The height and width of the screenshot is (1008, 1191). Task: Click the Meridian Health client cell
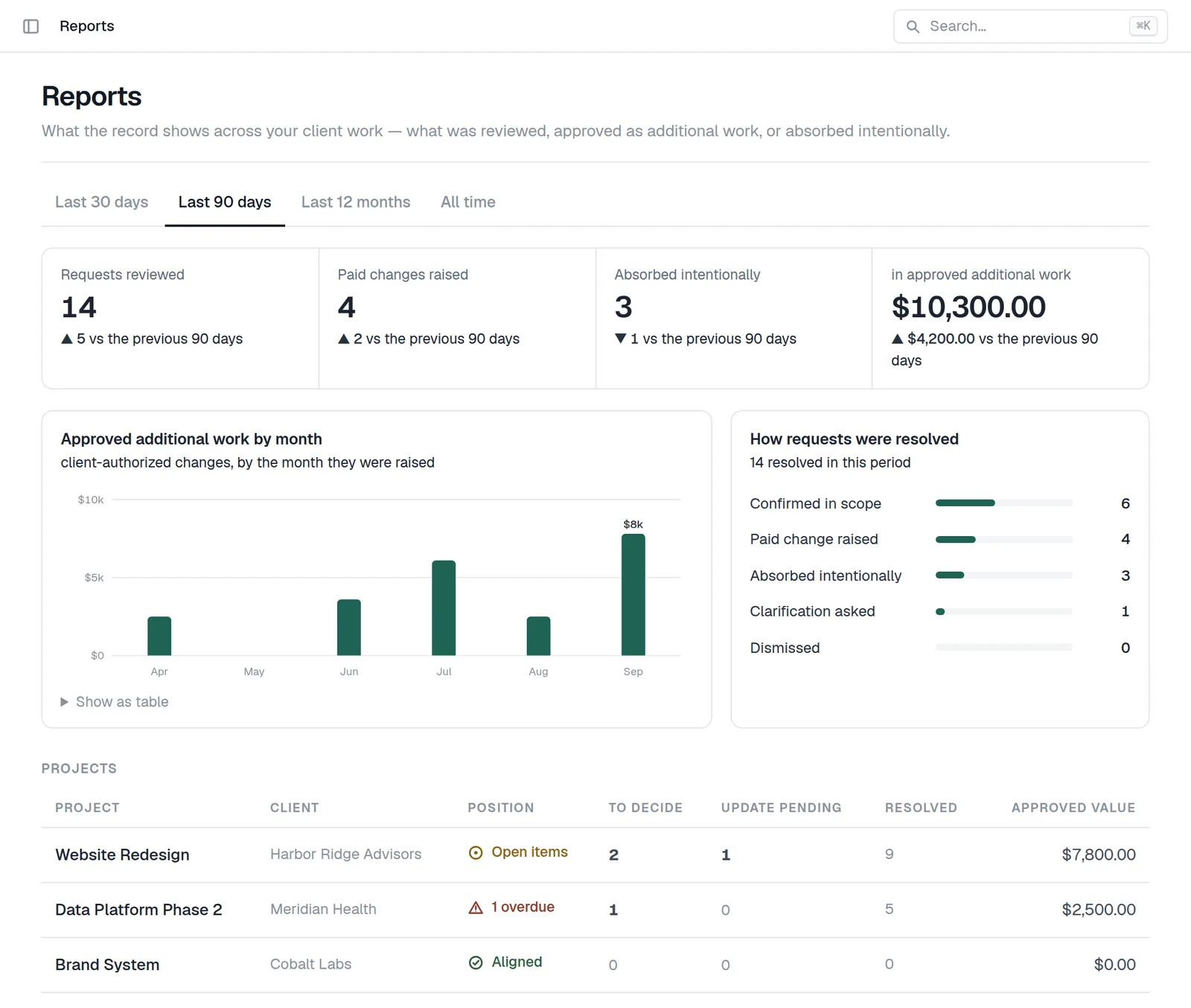click(323, 910)
